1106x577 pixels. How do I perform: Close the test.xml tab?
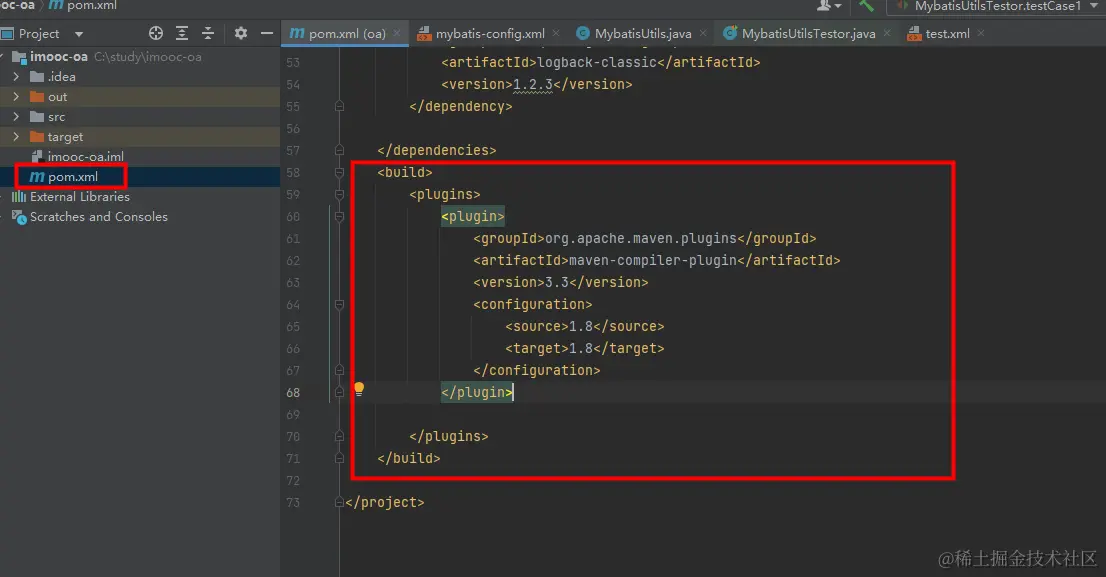point(981,33)
